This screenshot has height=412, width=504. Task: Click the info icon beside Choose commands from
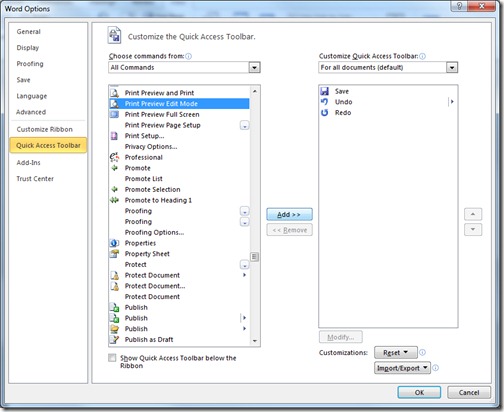[x=188, y=56]
